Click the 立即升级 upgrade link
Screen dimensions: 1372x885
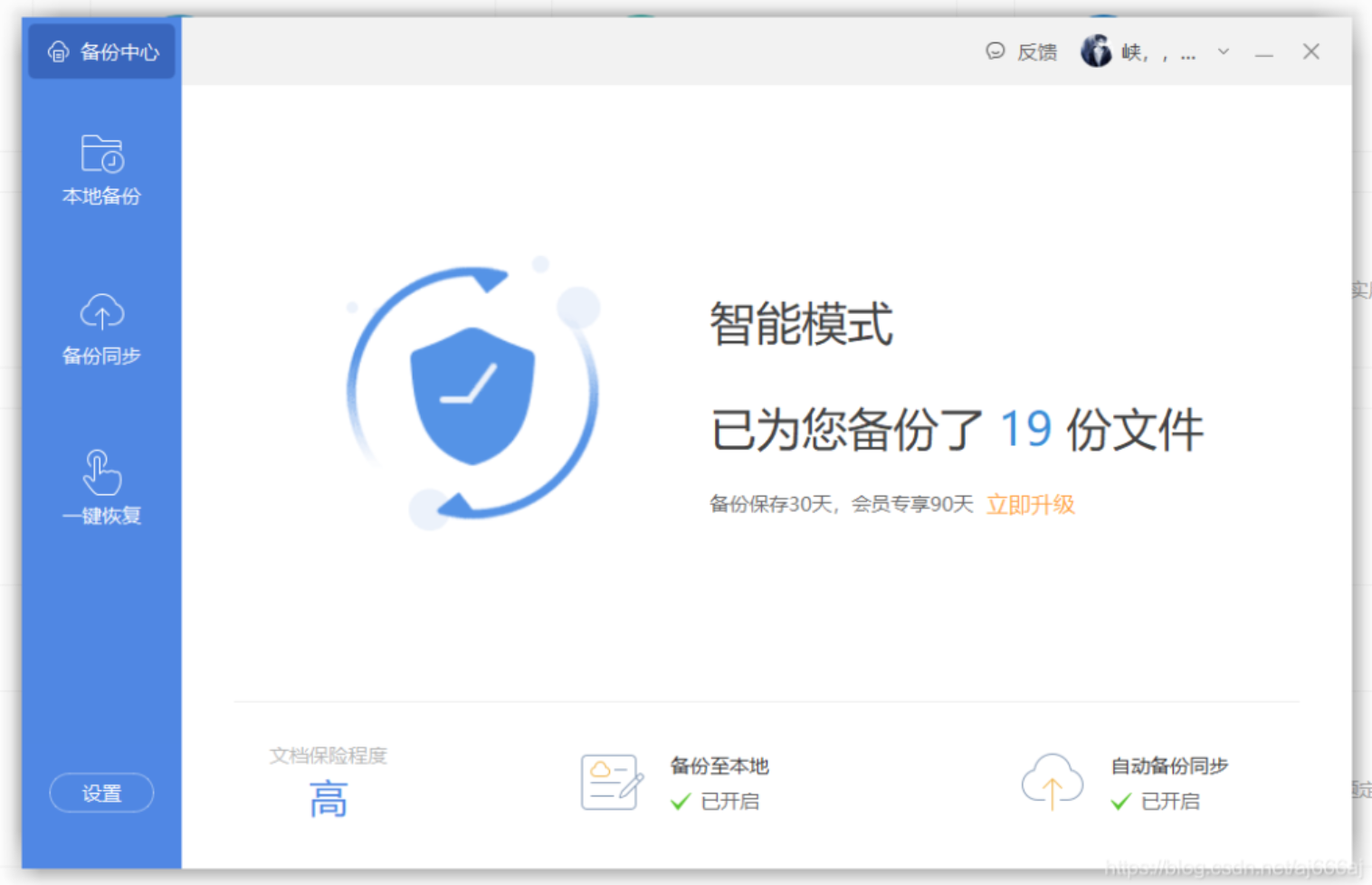tap(1030, 505)
